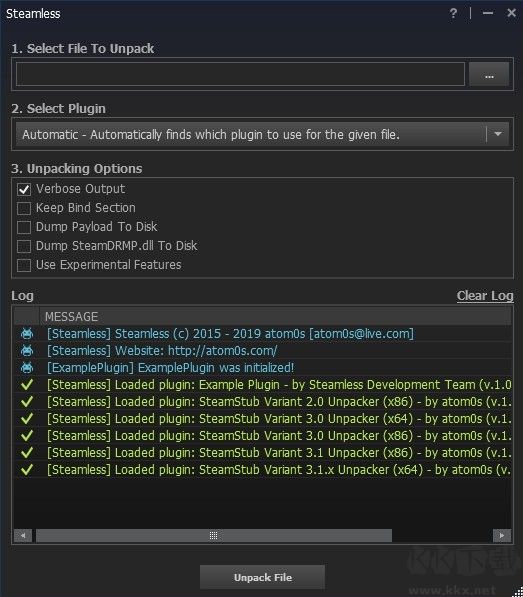This screenshot has height=597, width=523.
Task: Click the resize grip at the window corner
Action: click(x=517, y=591)
